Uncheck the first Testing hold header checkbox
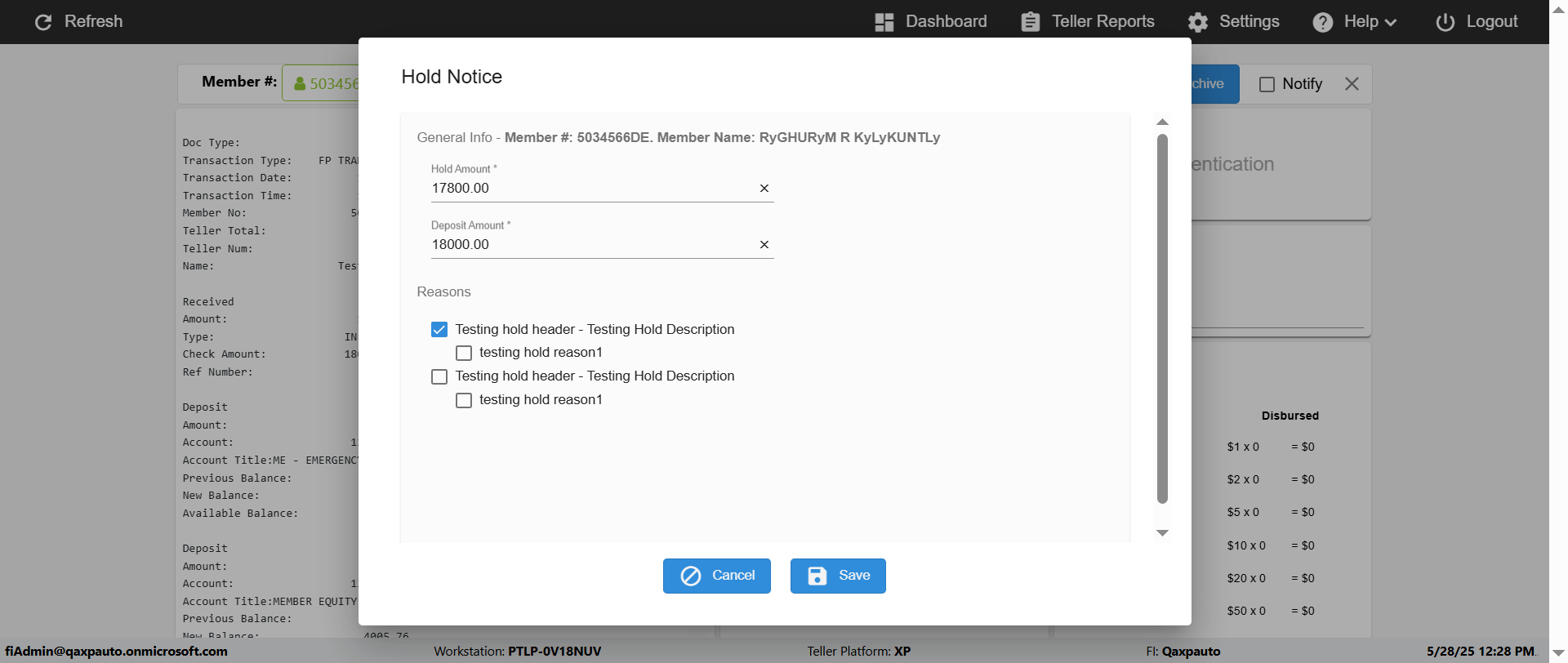This screenshot has height=663, width=1568. coord(439,330)
